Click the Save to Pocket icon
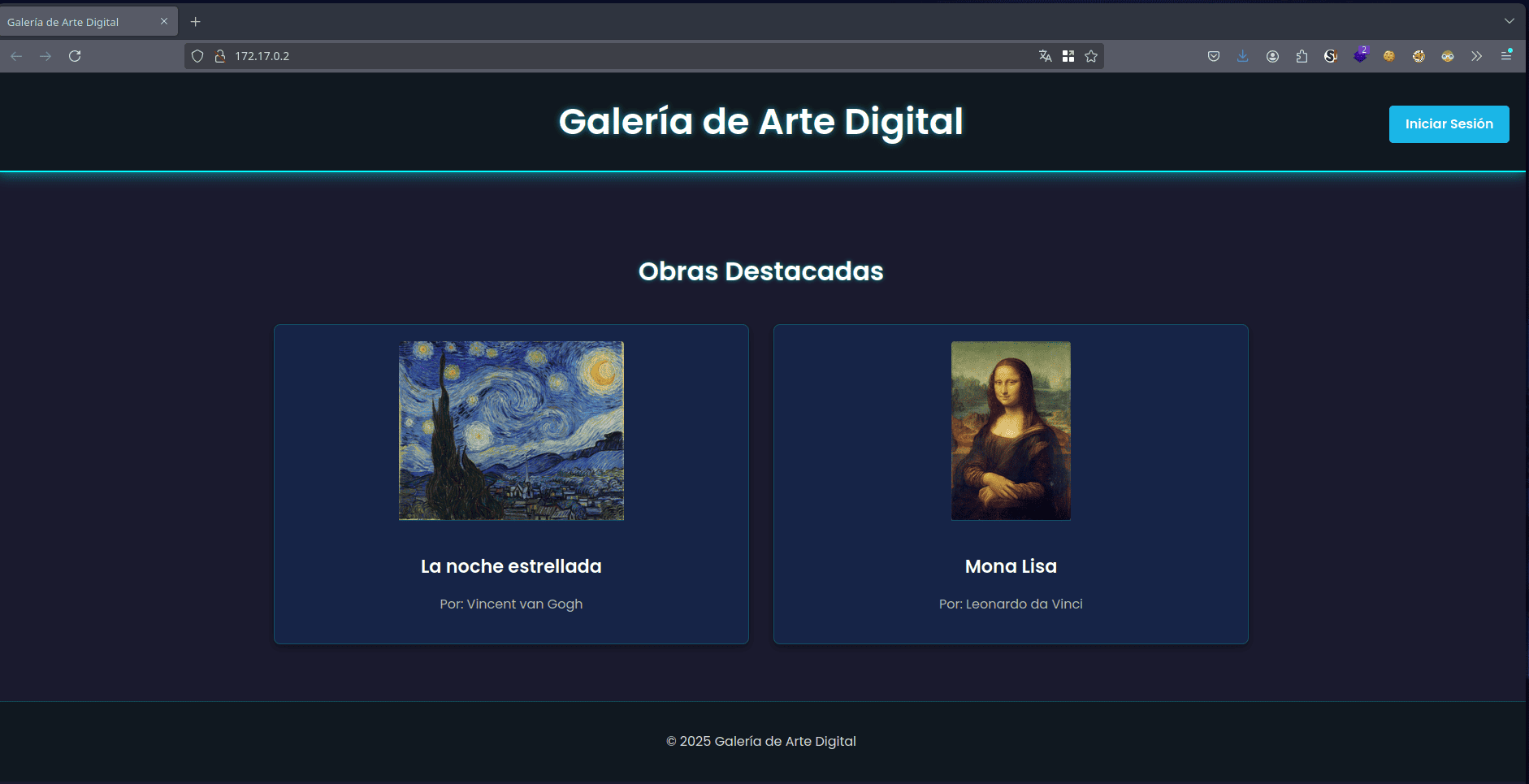The image size is (1529, 784). pos(1214,56)
